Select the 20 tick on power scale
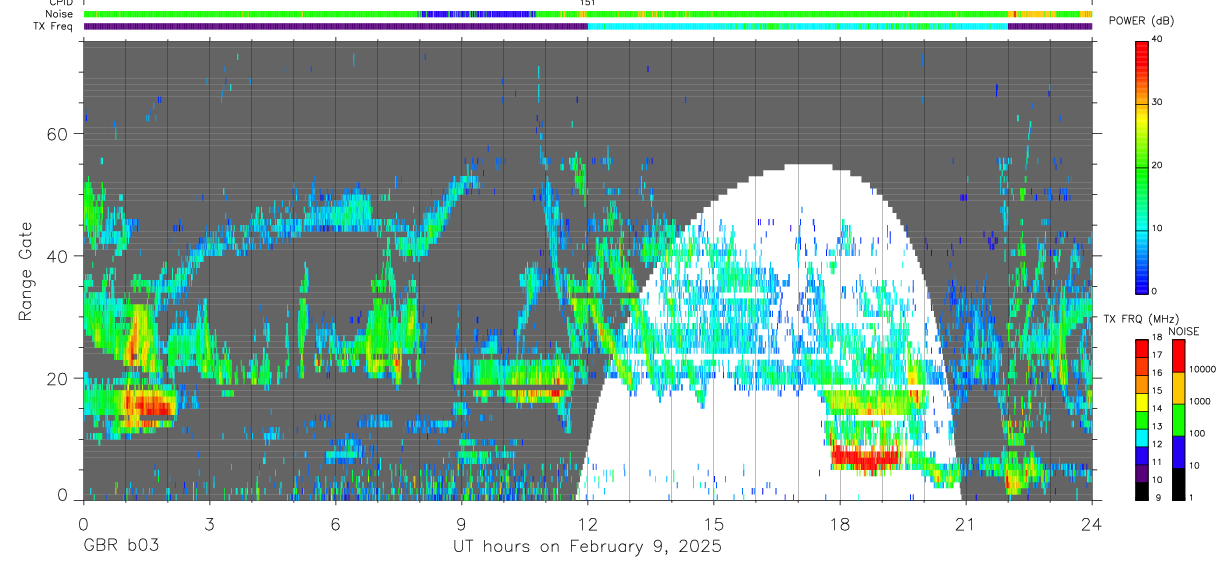Image resolution: width=1228 pixels, height=567 pixels. point(1158,166)
